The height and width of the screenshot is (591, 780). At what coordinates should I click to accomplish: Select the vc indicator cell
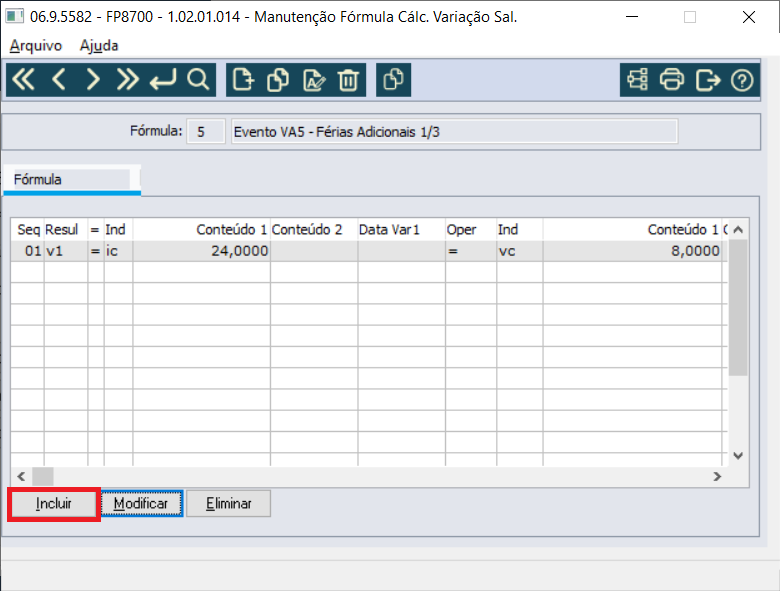click(520, 251)
